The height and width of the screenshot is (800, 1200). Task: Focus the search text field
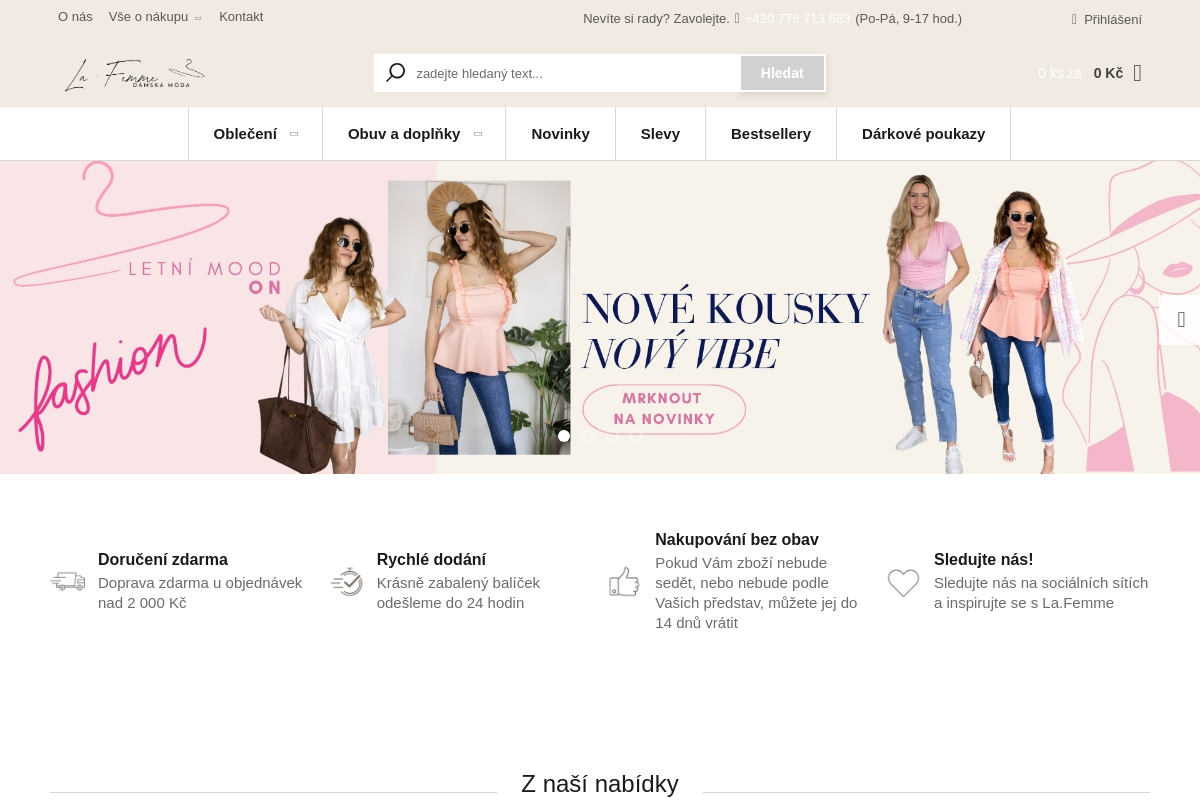coord(576,73)
